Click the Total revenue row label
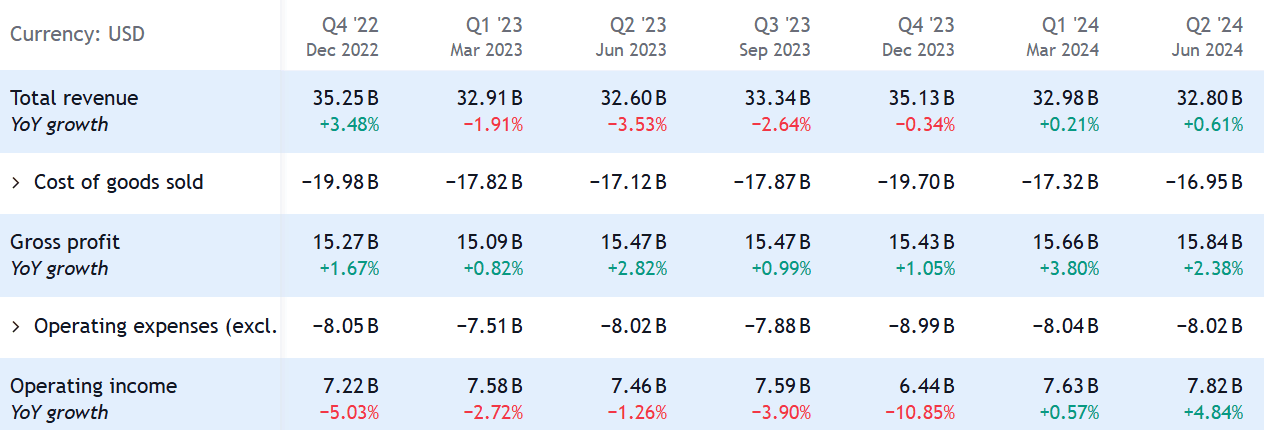This screenshot has height=430, width=1264. pyautogui.click(x=74, y=98)
